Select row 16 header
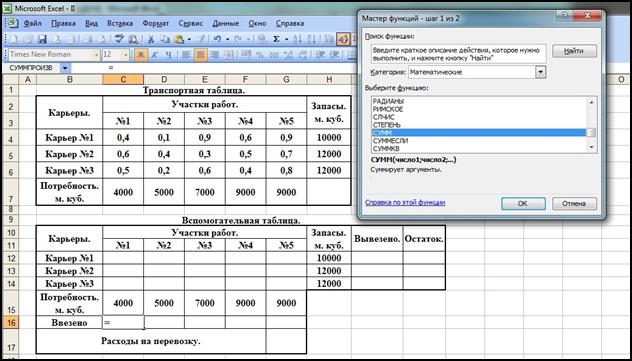Image resolution: width=632 pixels, height=361 pixels. point(10,322)
